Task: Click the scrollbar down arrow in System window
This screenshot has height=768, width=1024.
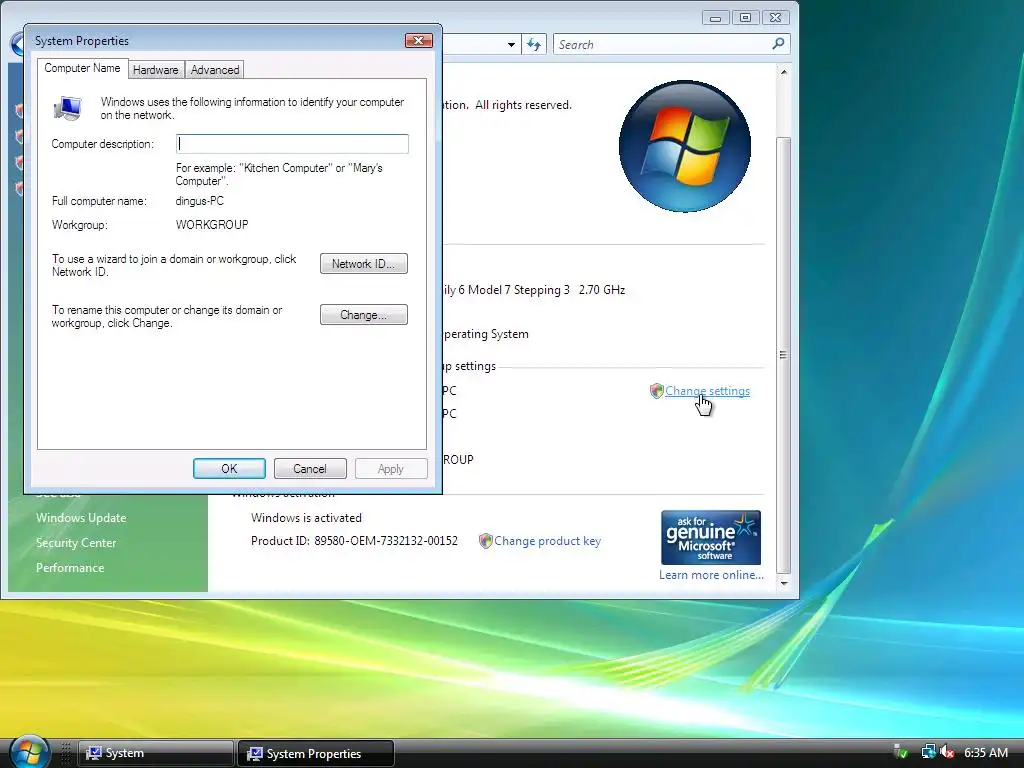Action: click(x=784, y=583)
